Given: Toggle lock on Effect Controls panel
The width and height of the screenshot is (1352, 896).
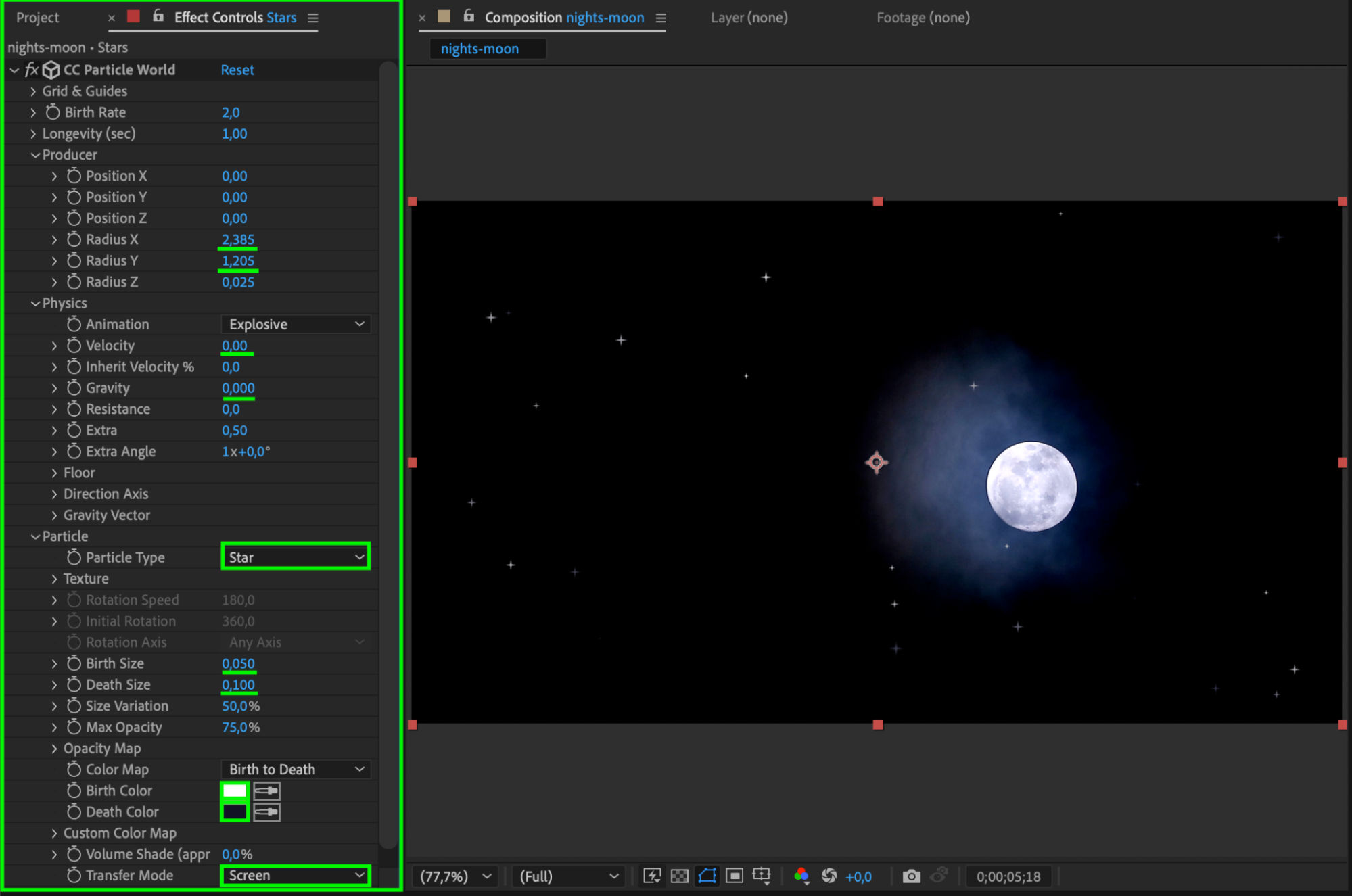Looking at the screenshot, I should coord(158,17).
